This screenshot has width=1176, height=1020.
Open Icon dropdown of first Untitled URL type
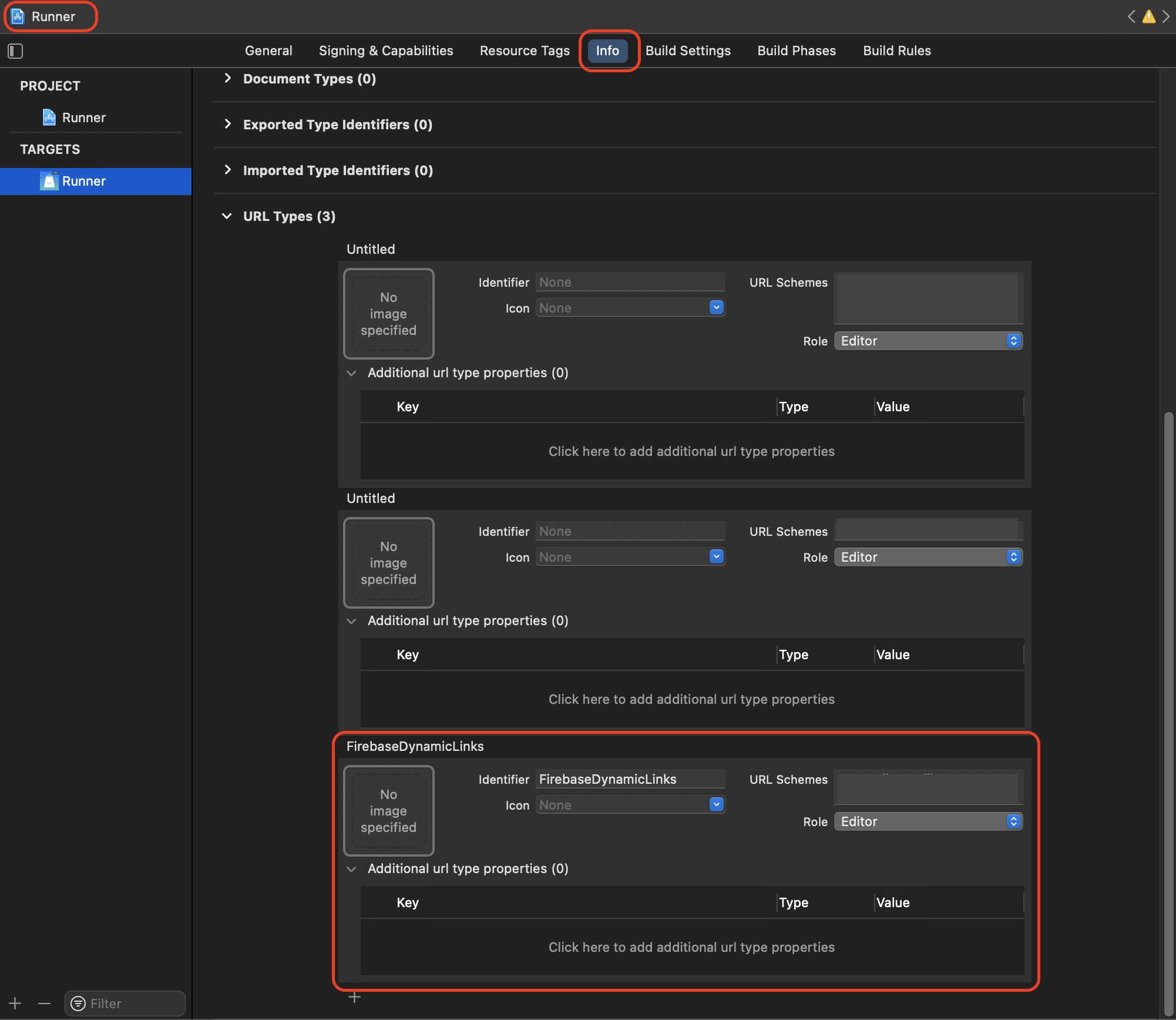716,307
